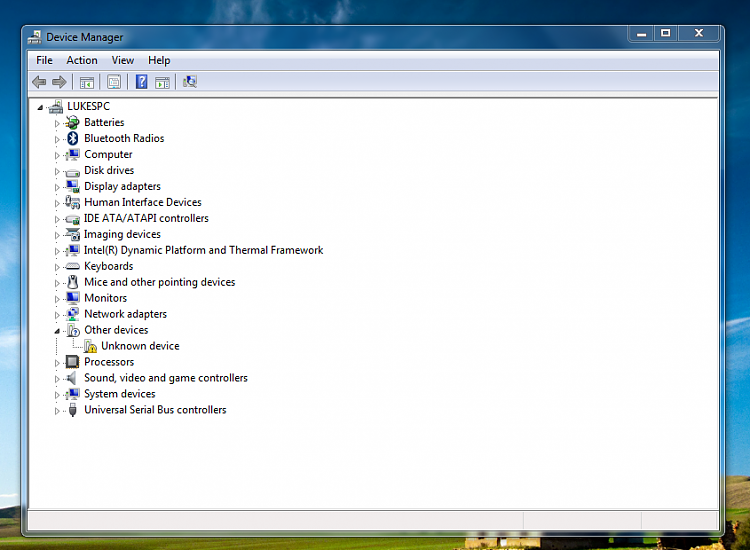Minimize the Device Manager window

tap(641, 33)
